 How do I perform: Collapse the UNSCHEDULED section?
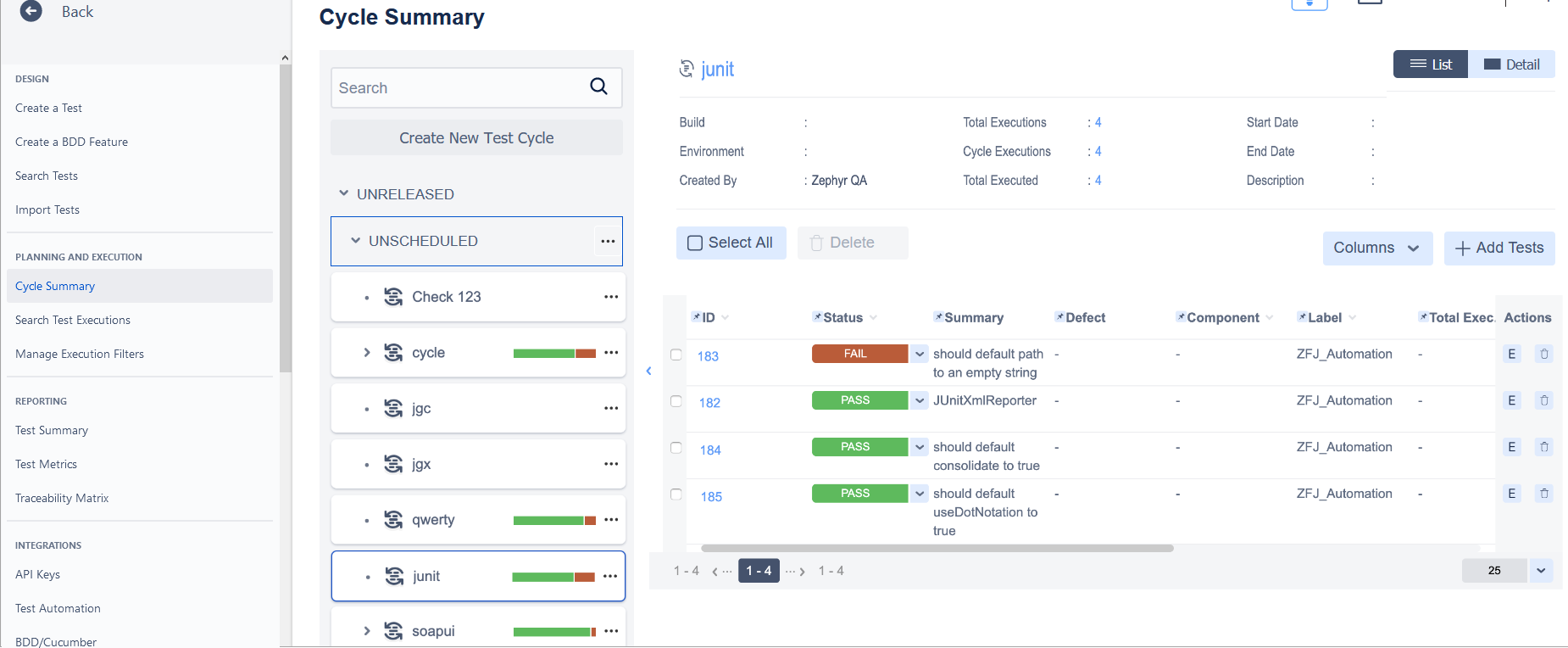click(x=355, y=241)
